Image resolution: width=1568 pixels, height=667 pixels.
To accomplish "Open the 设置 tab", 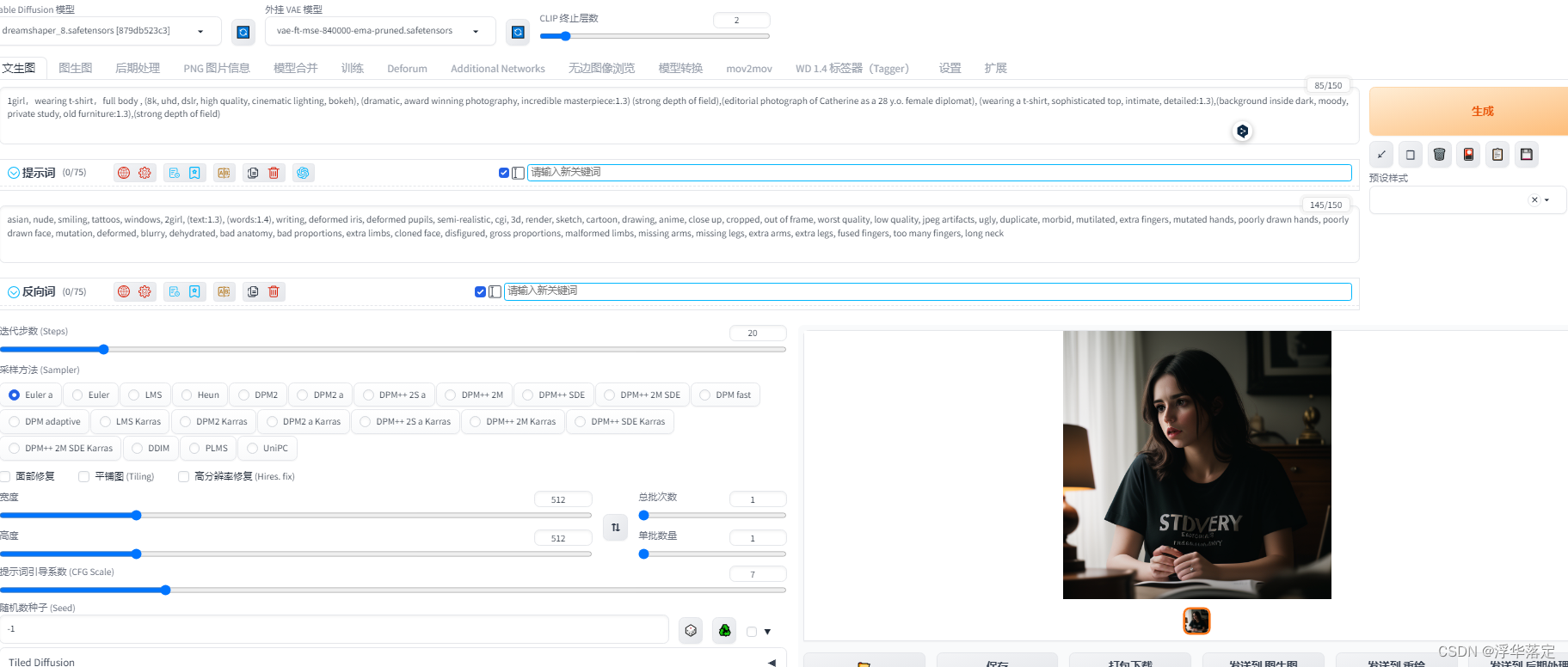I will tap(950, 68).
